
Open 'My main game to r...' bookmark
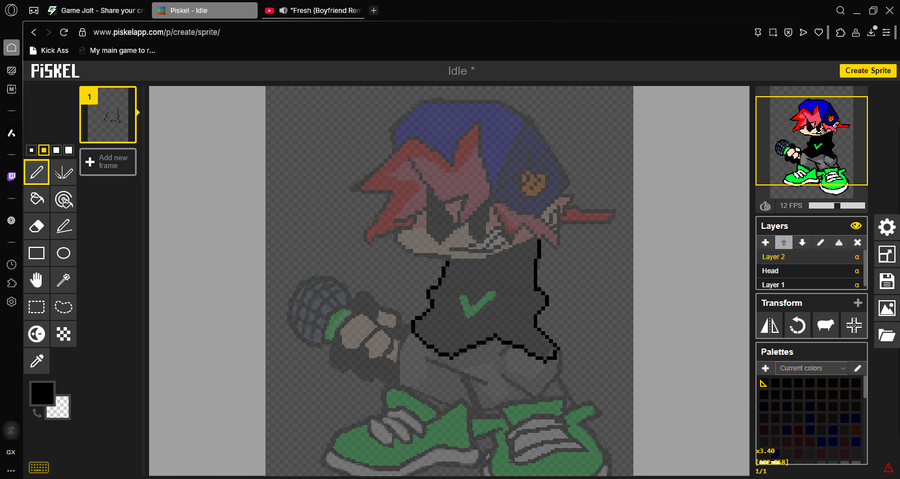pos(117,50)
